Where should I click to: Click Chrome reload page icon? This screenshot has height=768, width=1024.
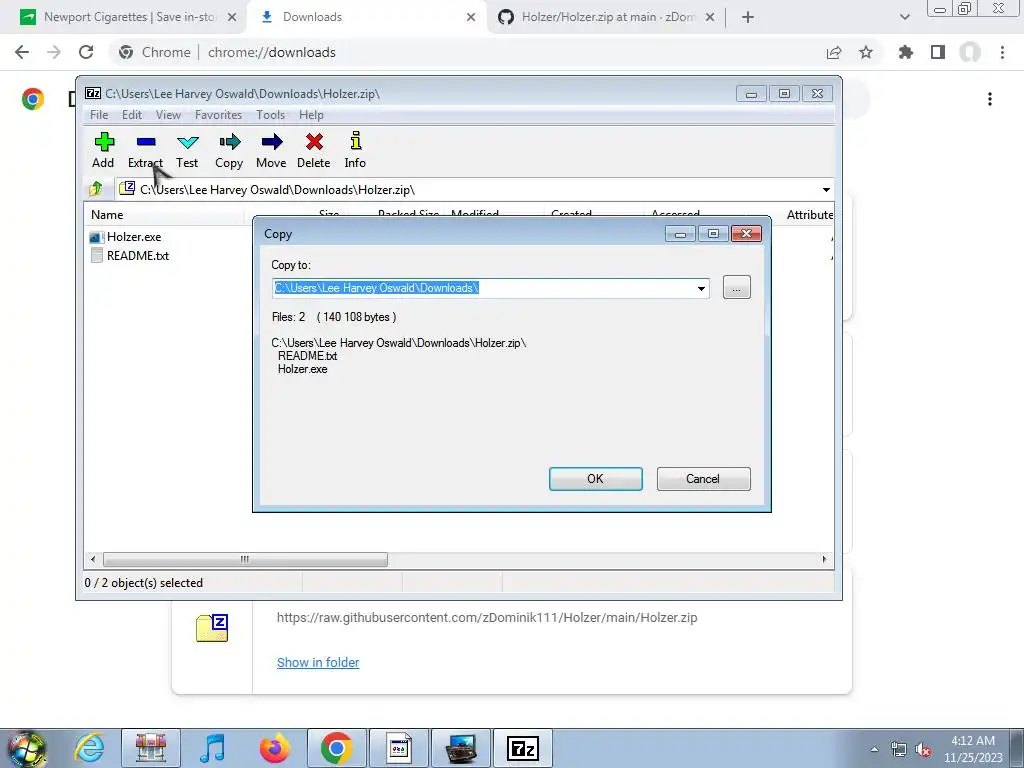(86, 52)
